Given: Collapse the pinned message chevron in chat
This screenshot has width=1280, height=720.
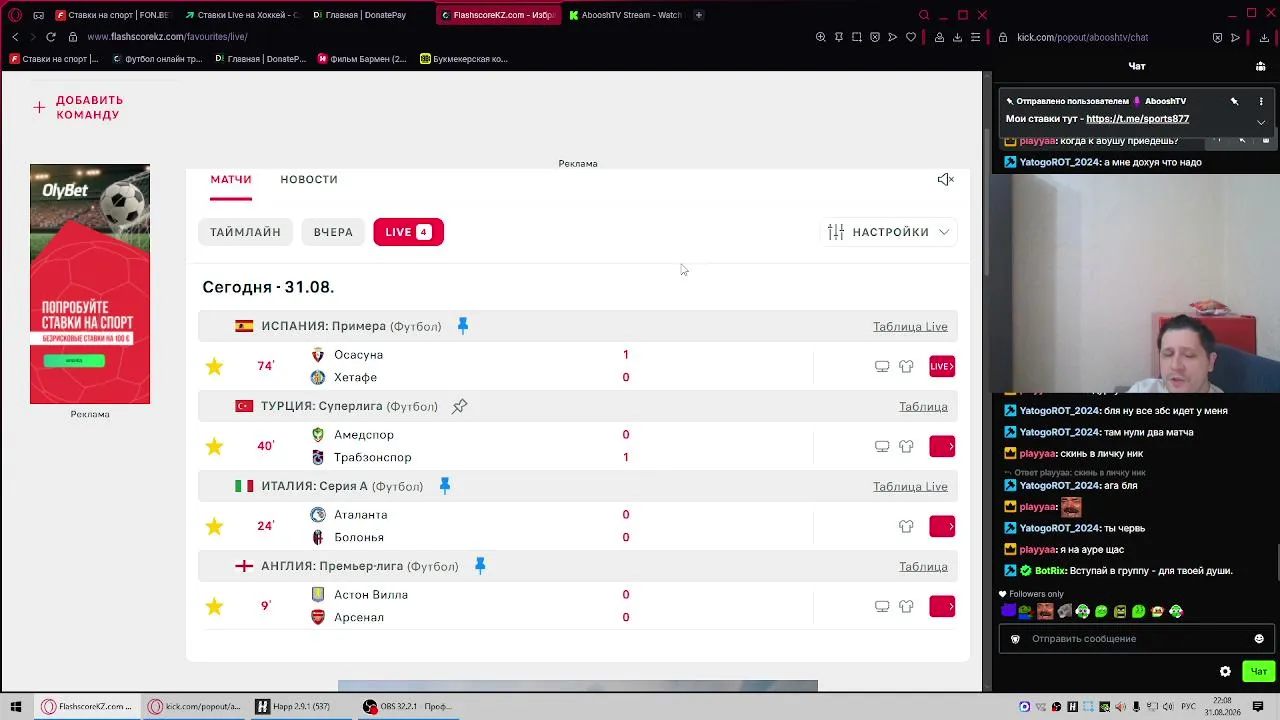Looking at the screenshot, I should point(1261,122).
